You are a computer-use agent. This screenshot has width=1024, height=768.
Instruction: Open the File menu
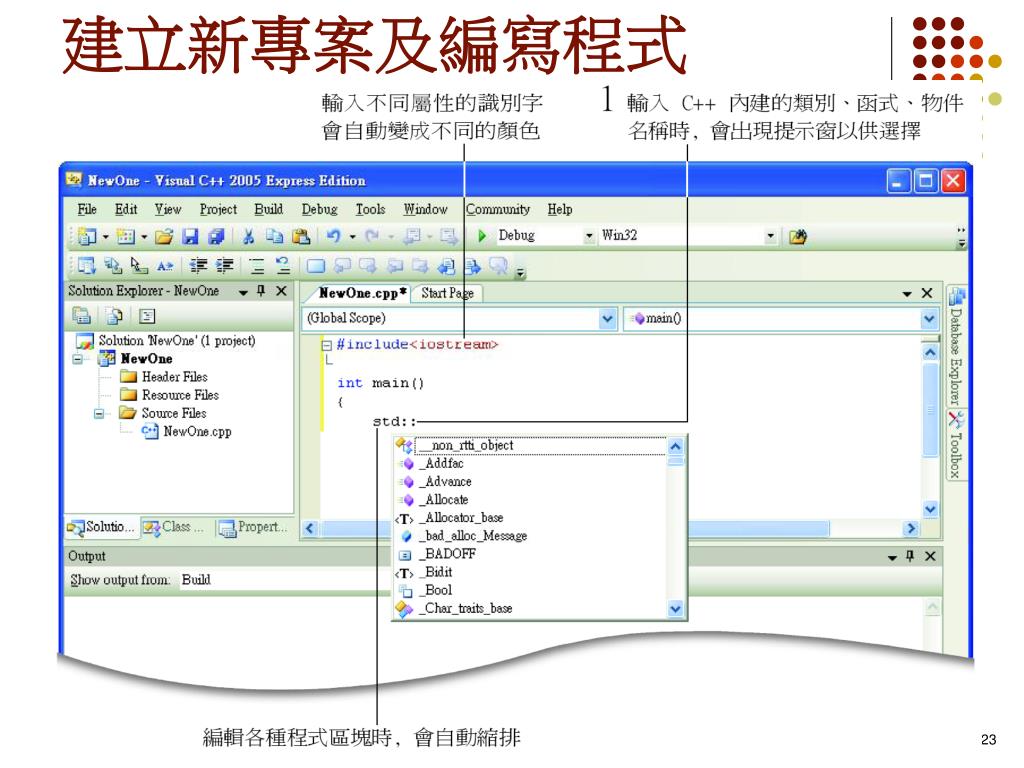tap(87, 209)
